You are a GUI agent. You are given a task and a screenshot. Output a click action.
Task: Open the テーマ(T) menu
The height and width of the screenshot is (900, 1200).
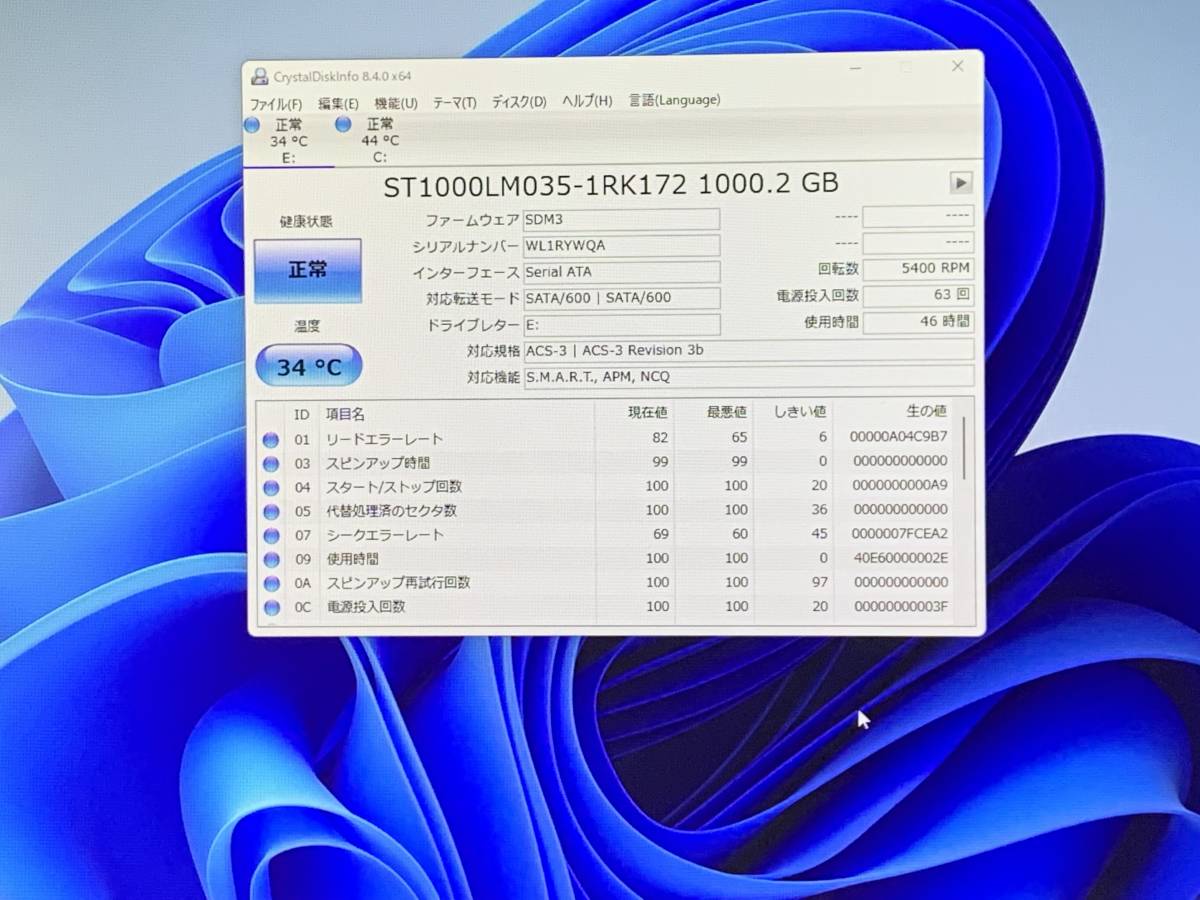[454, 102]
